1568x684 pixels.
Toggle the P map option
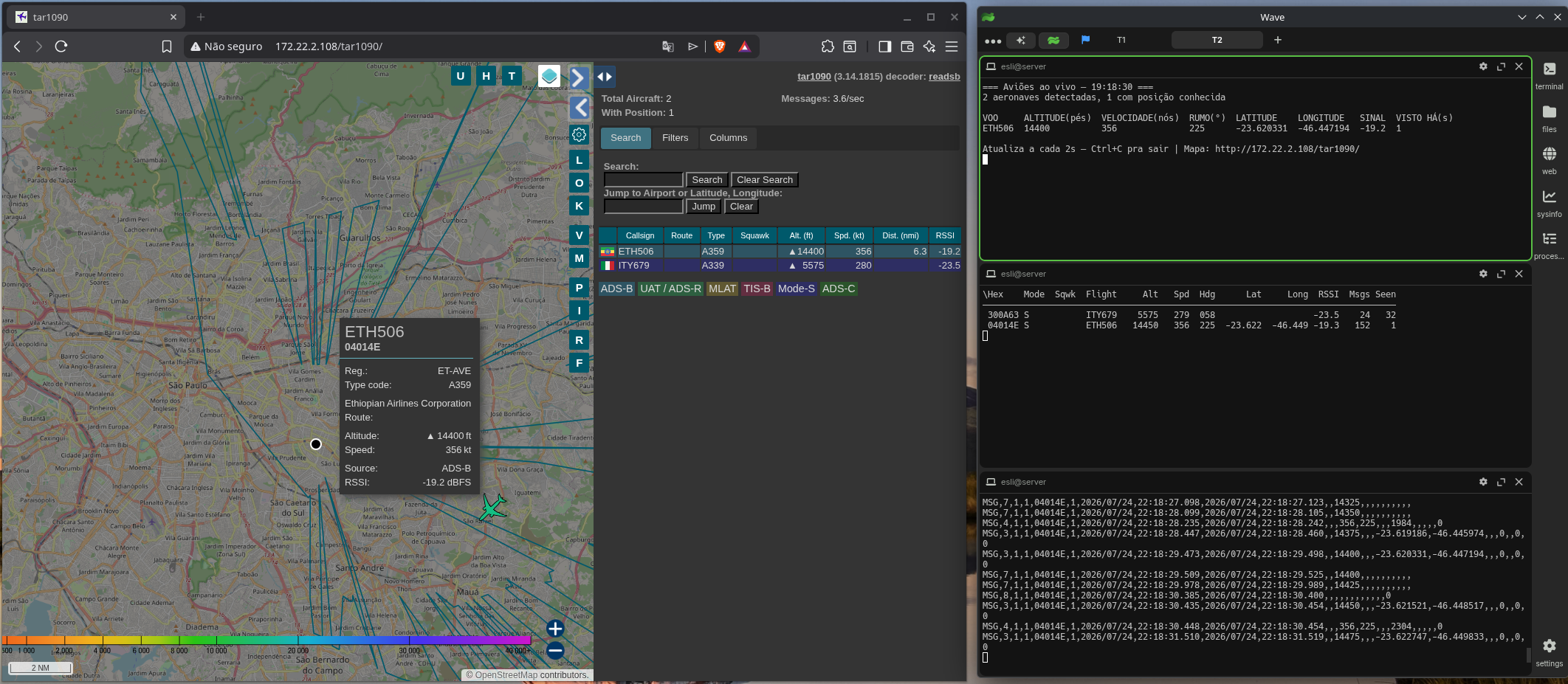(580, 288)
